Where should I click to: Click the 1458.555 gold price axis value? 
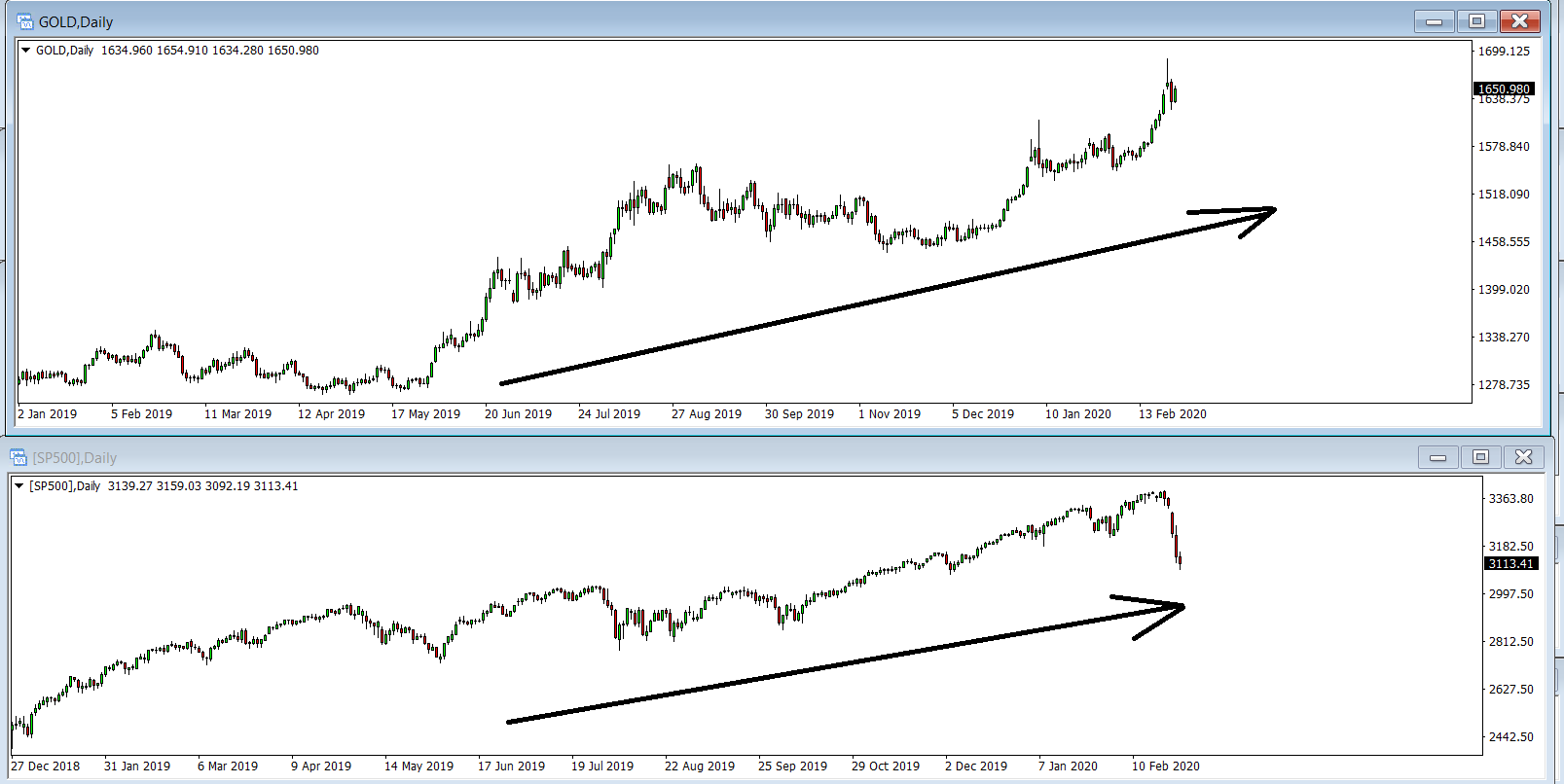1504,242
